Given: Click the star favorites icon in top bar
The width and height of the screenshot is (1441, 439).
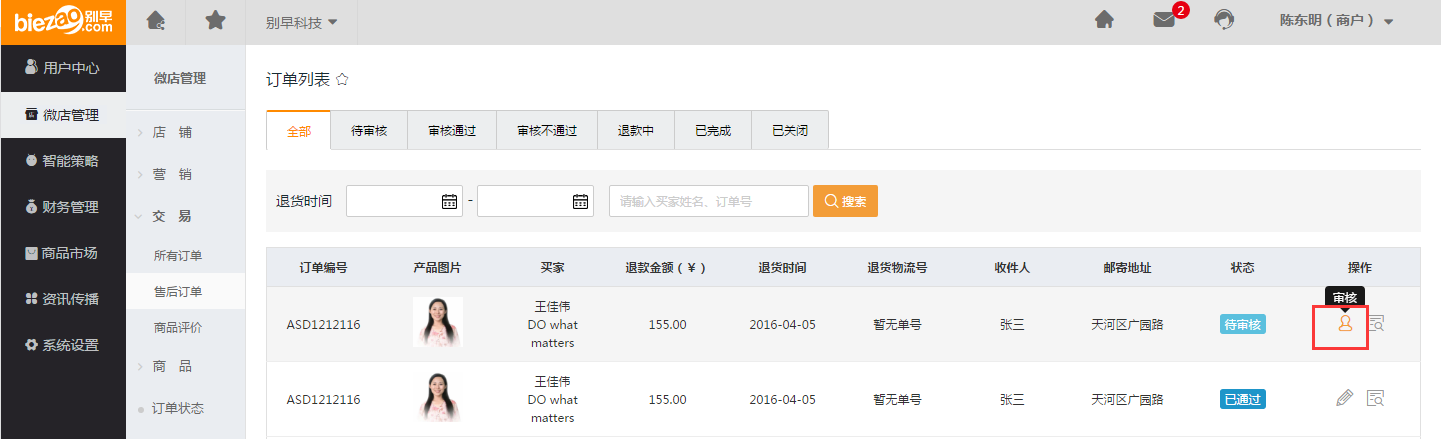Looking at the screenshot, I should [215, 20].
